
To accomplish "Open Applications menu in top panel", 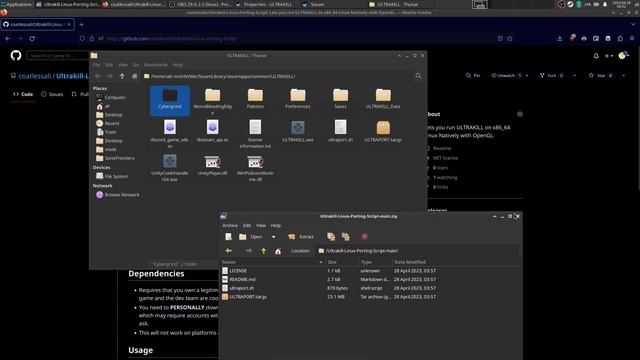I will (16, 4).
